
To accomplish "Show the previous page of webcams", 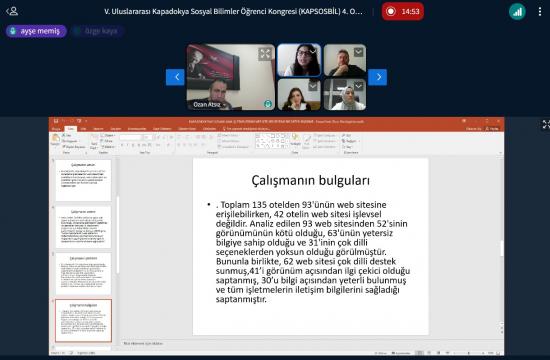I will point(175,77).
